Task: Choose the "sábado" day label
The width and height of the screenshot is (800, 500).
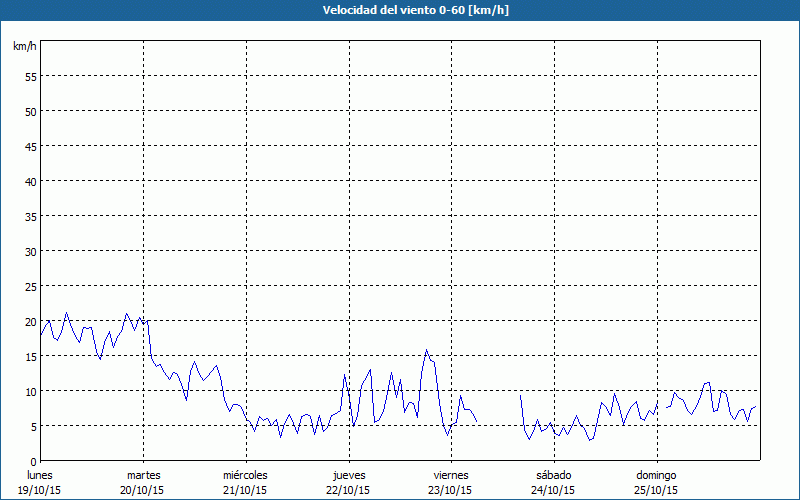Action: [x=553, y=475]
